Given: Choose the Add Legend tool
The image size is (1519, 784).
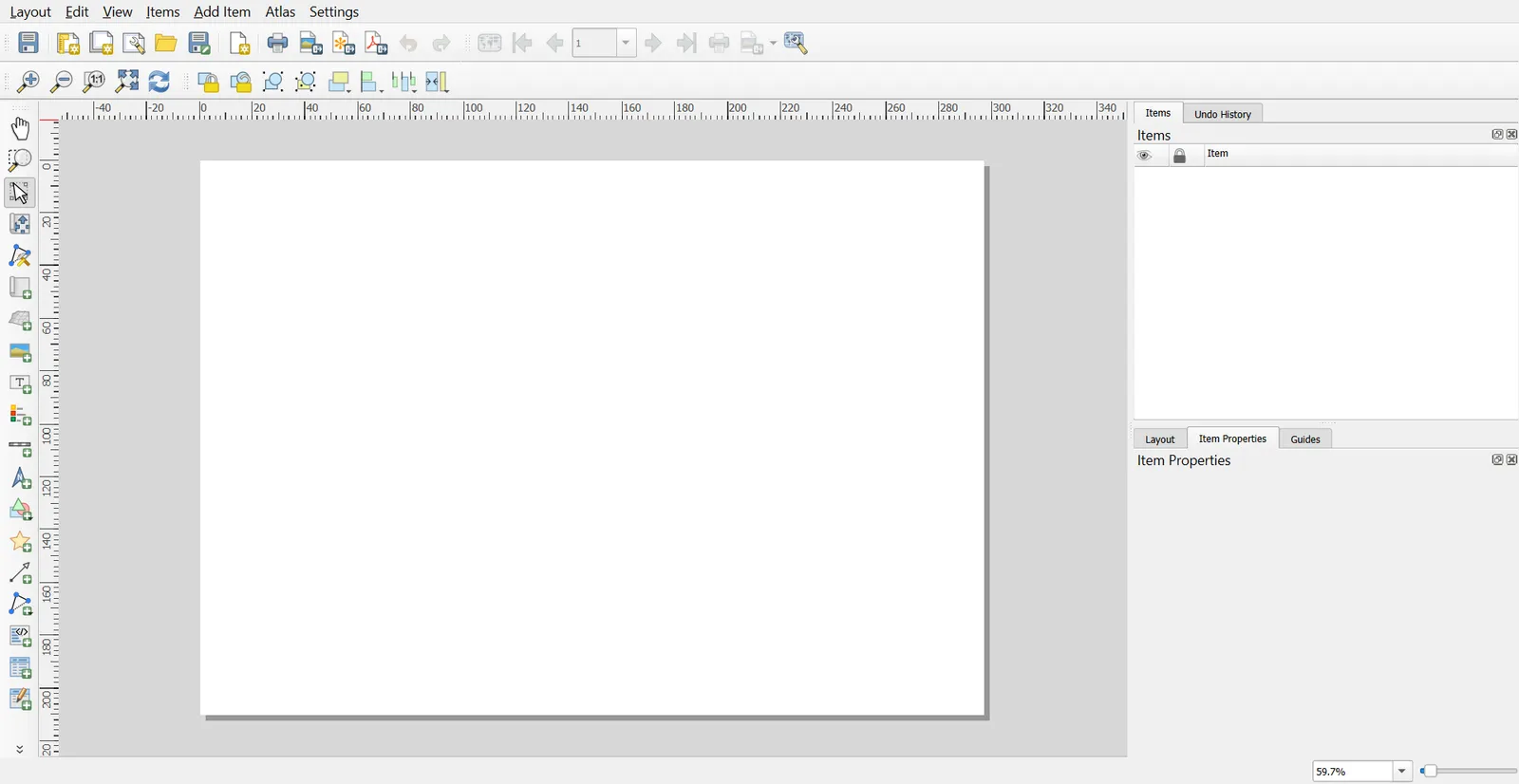Looking at the screenshot, I should point(20,415).
